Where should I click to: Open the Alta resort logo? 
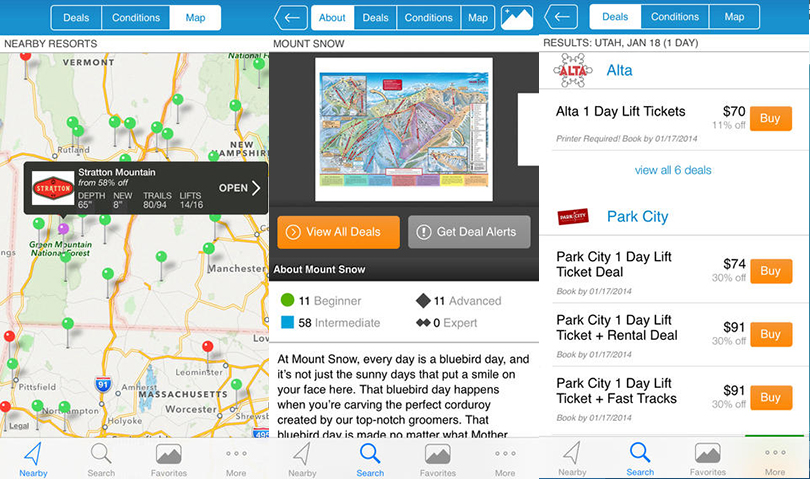point(573,70)
